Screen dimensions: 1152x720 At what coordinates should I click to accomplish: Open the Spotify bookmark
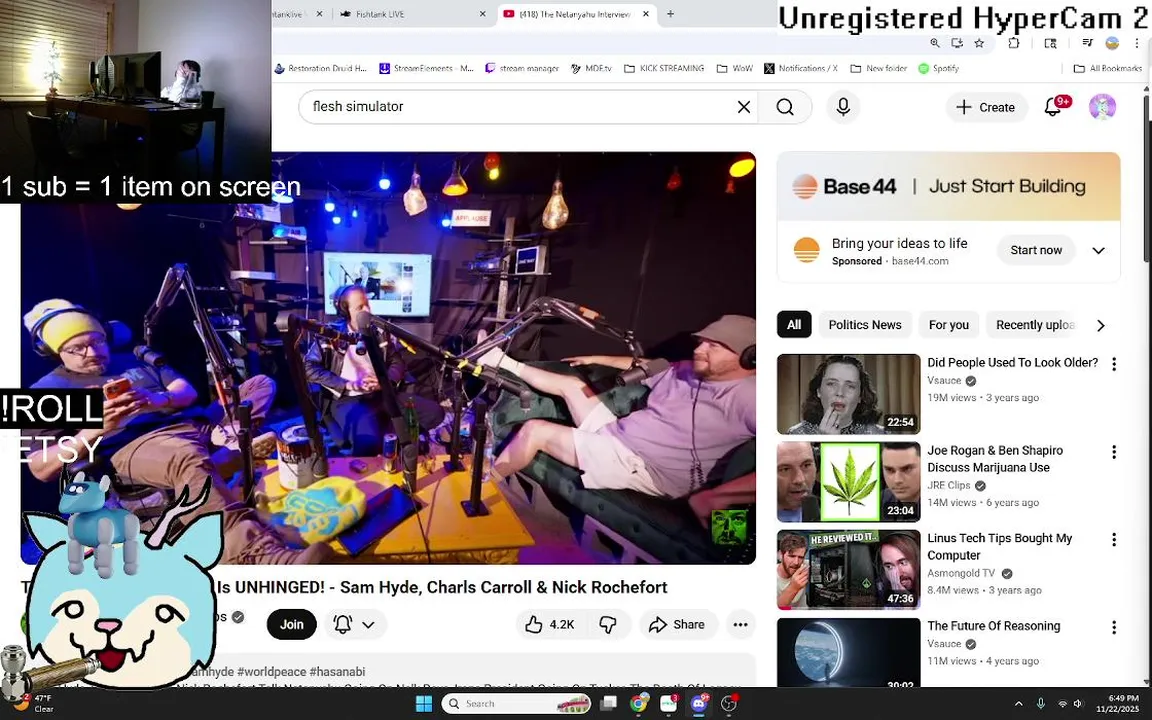click(938, 68)
